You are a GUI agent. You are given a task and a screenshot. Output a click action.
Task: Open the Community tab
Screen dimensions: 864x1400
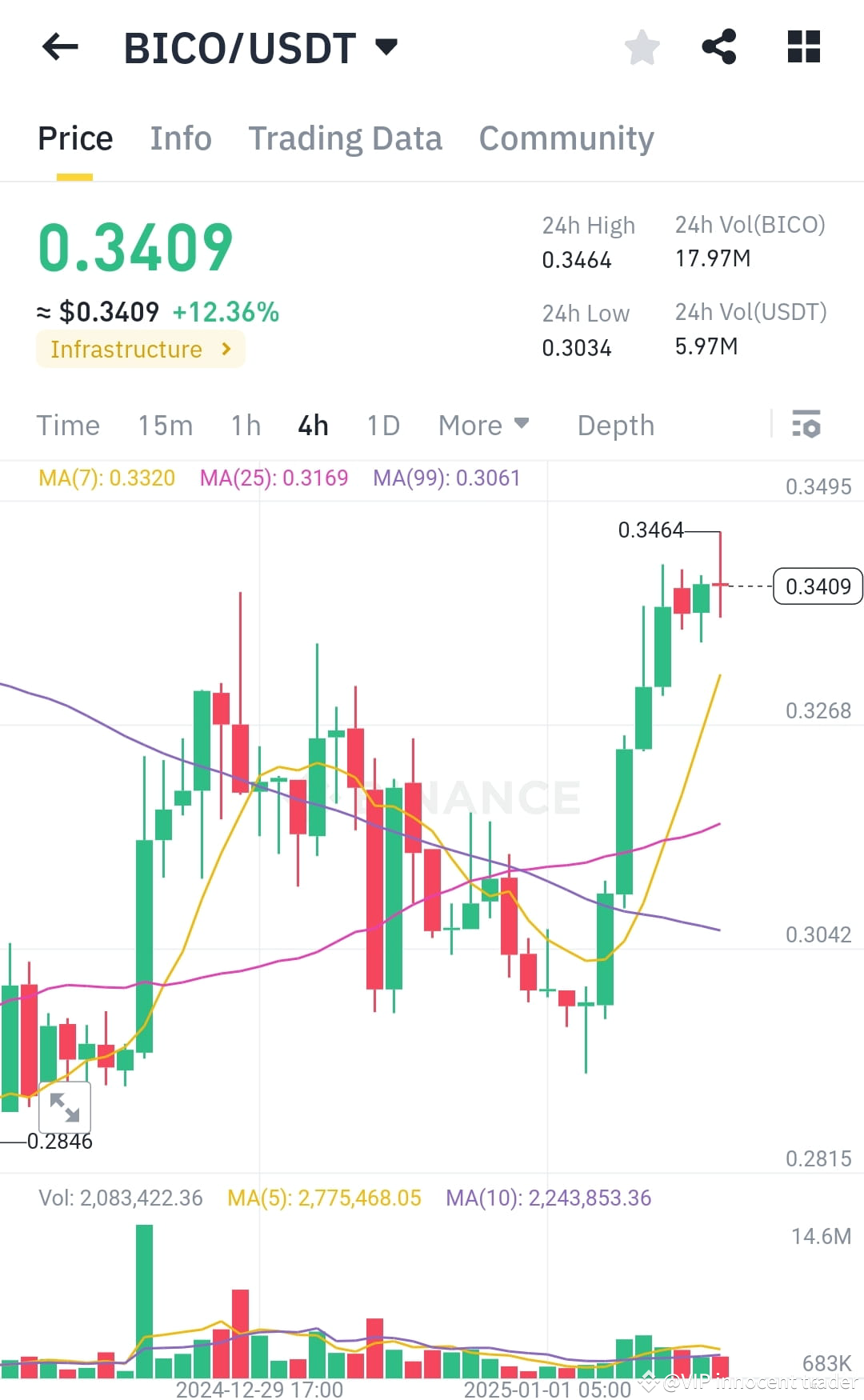tap(566, 138)
